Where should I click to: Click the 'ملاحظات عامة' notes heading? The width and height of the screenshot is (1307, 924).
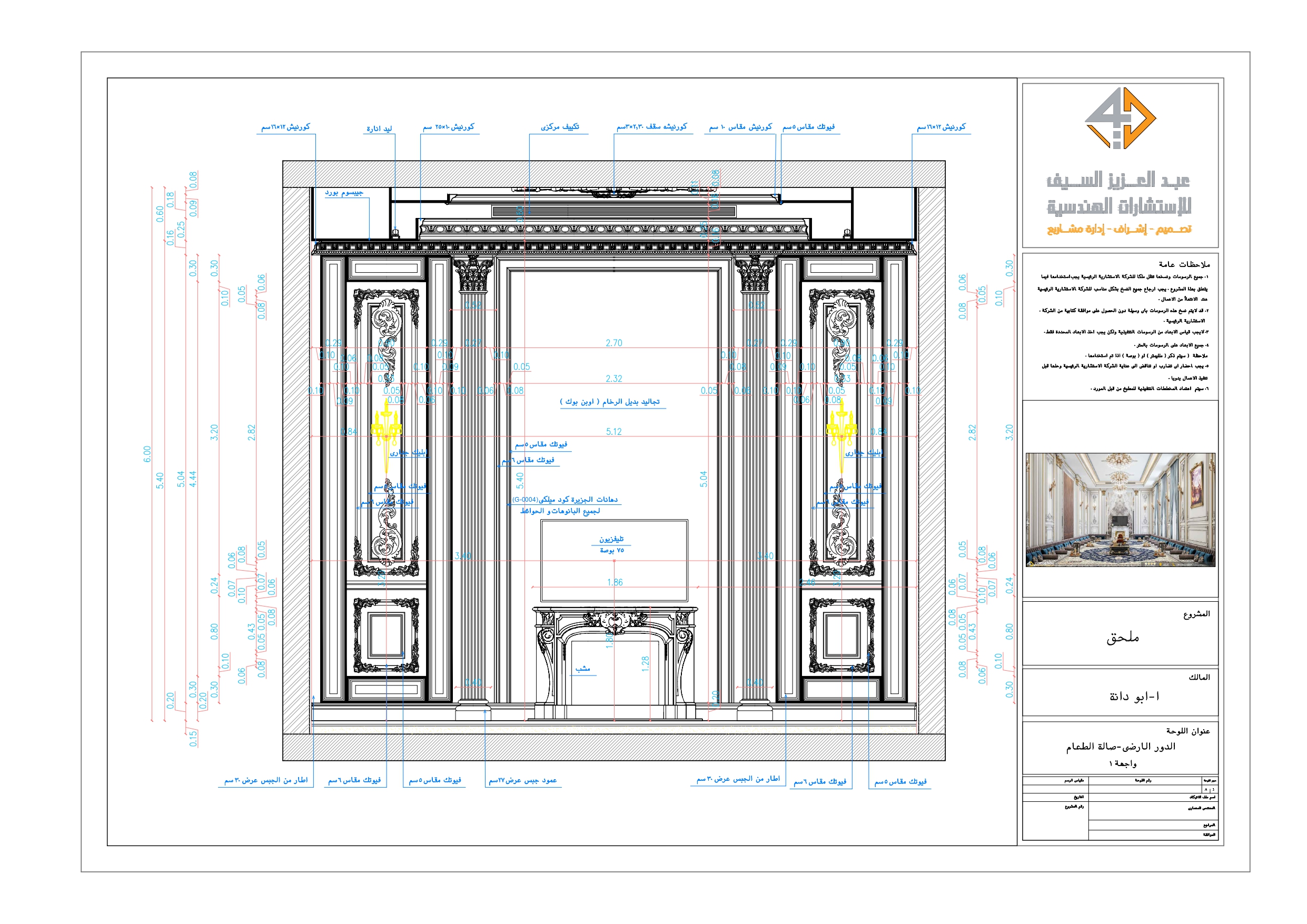(1184, 264)
